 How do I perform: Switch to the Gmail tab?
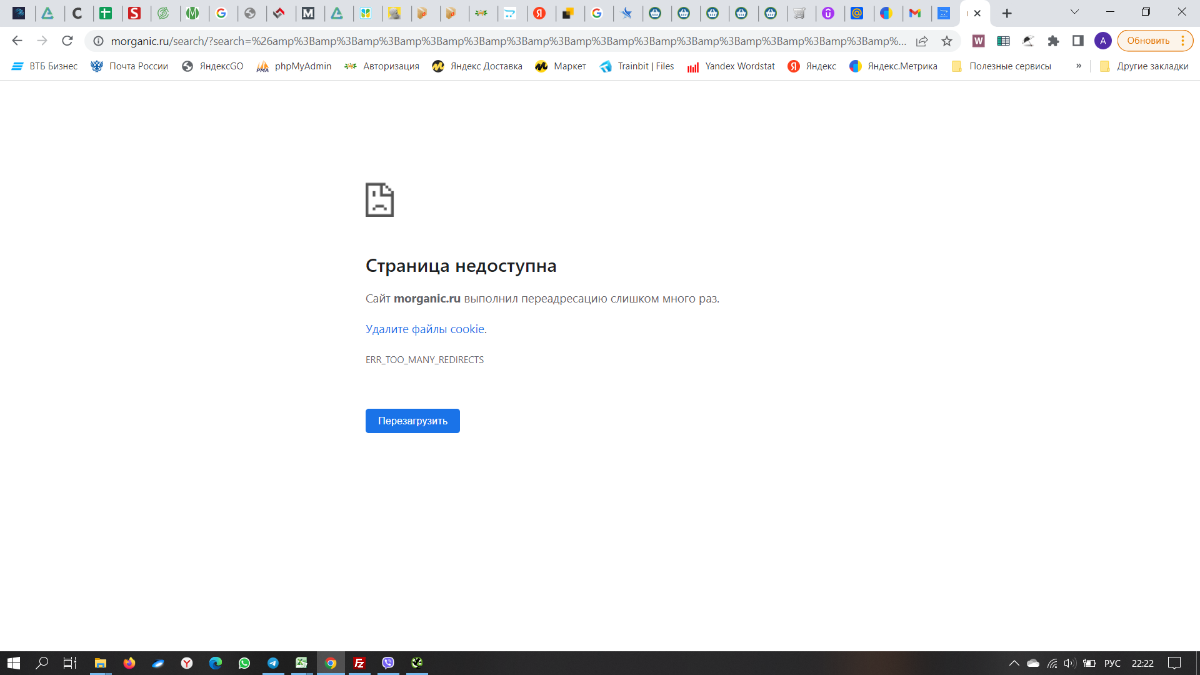tap(914, 14)
